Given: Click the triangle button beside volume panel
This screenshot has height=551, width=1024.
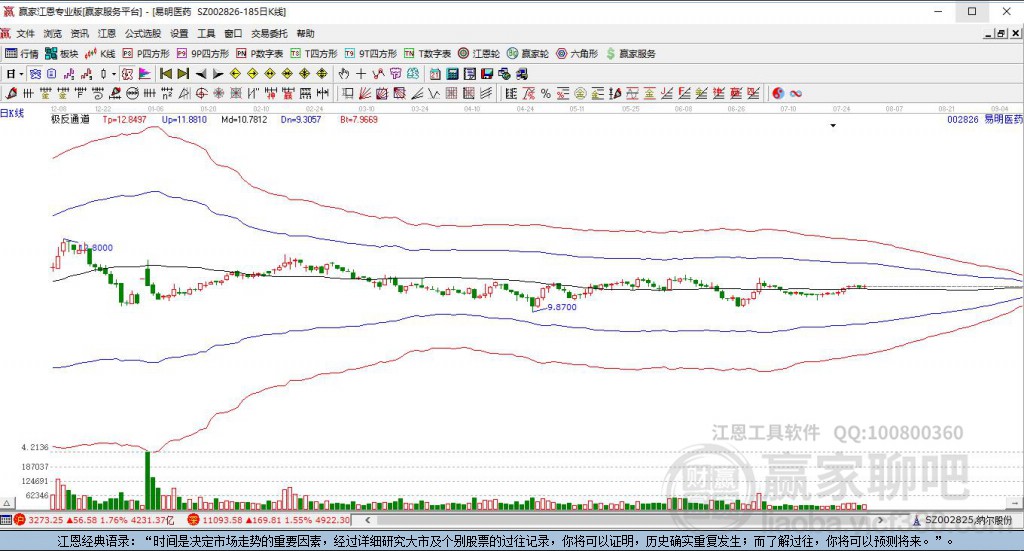Looking at the screenshot, I should click(x=7, y=503).
